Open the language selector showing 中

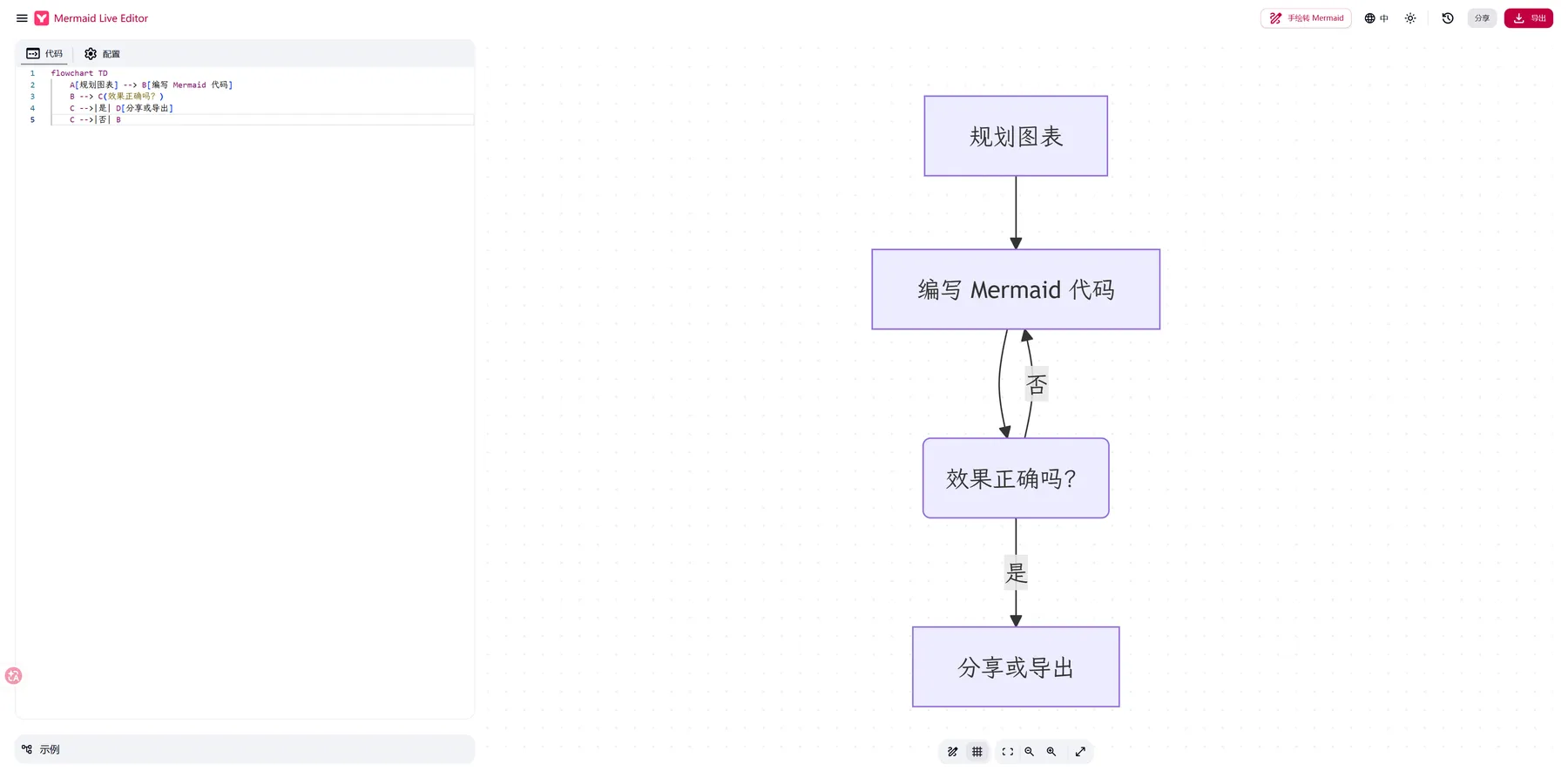[1376, 18]
